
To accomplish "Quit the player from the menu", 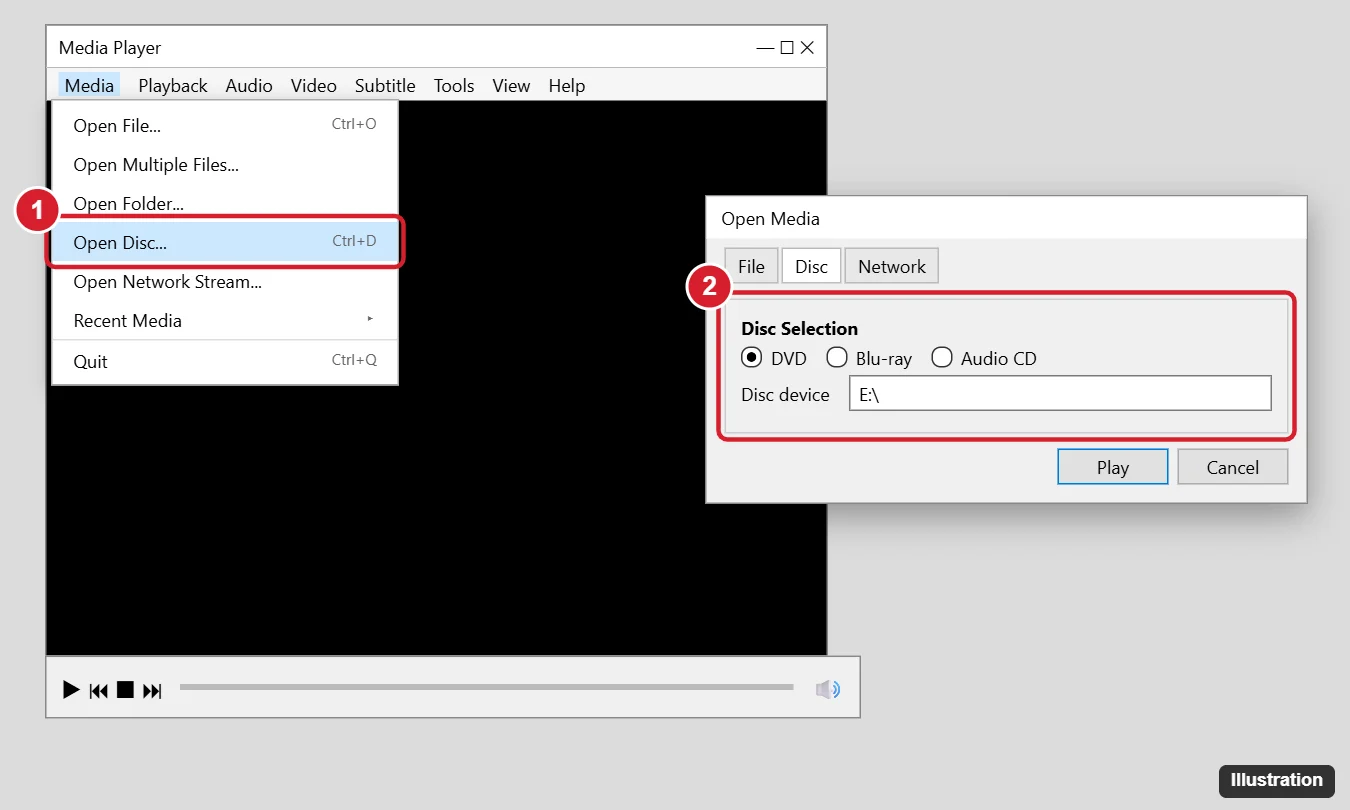I will (x=225, y=361).
